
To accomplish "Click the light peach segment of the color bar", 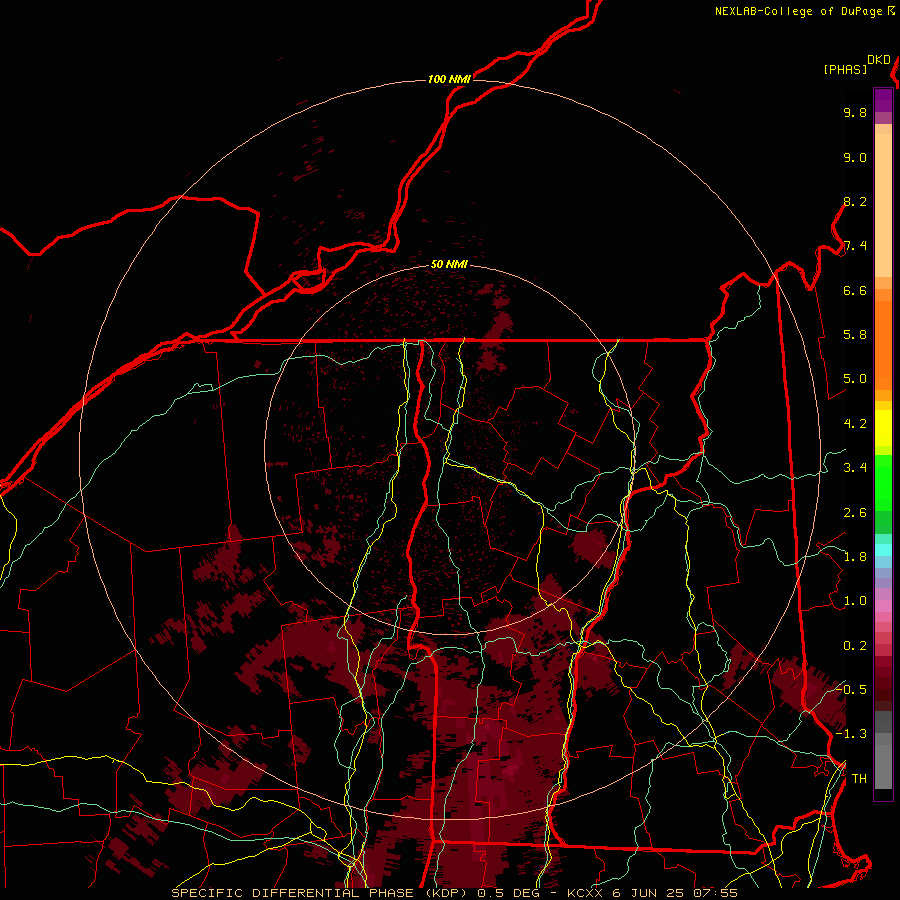I will 883,205.
